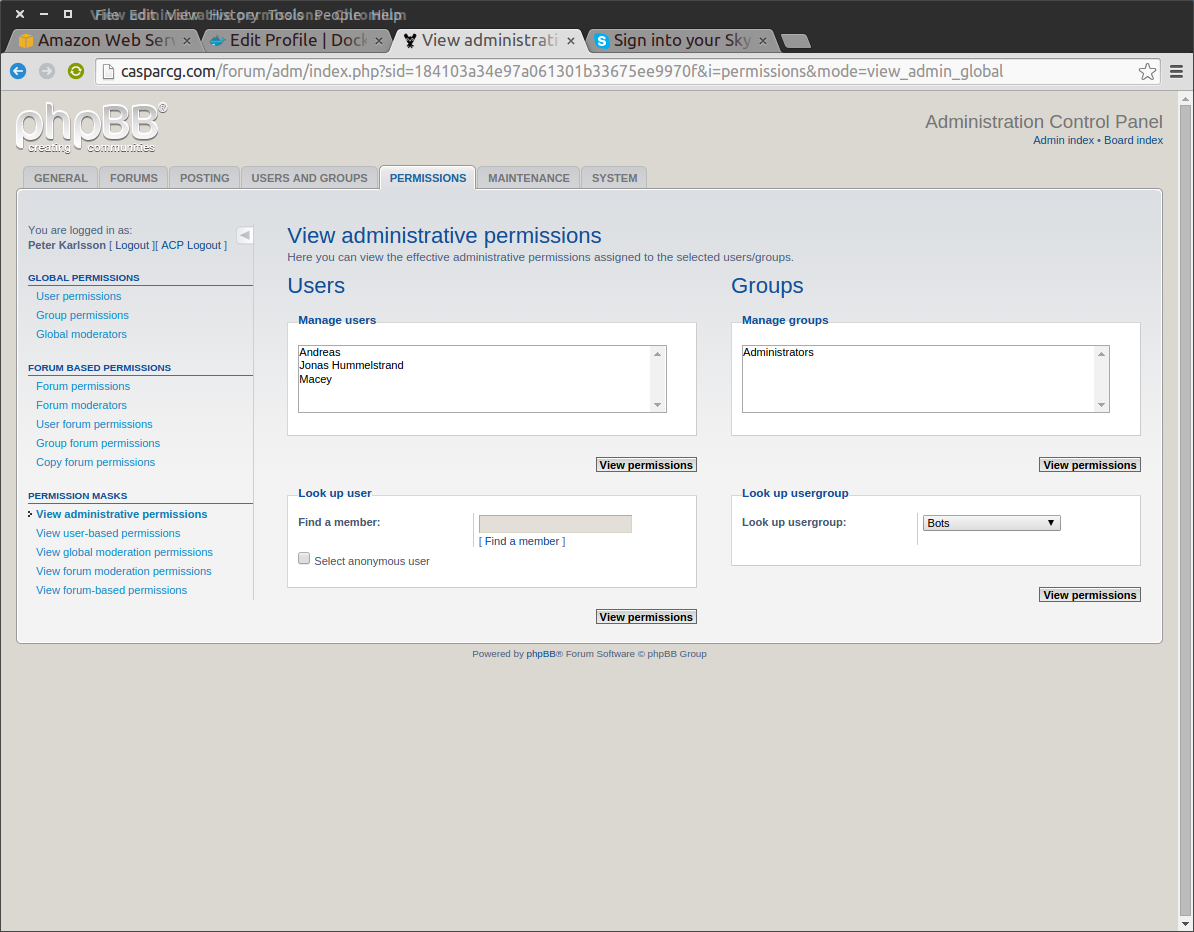The width and height of the screenshot is (1194, 932).
Task: Click the ACP Logout link
Action: (191, 245)
